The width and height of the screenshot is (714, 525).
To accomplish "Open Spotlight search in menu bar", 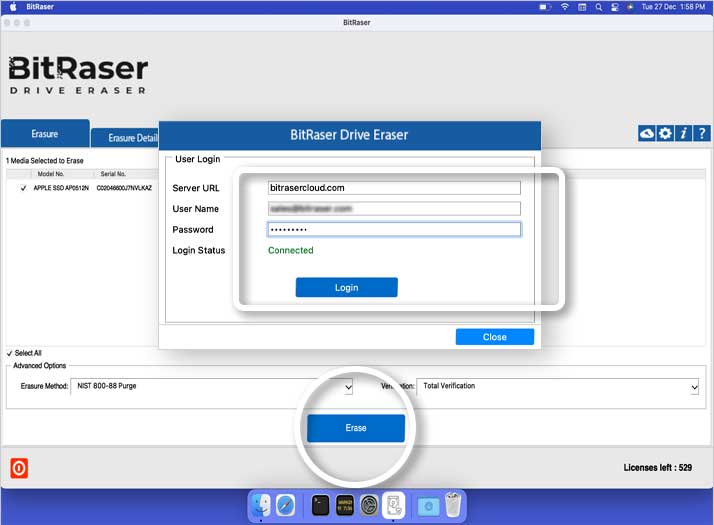I will coord(598,7).
